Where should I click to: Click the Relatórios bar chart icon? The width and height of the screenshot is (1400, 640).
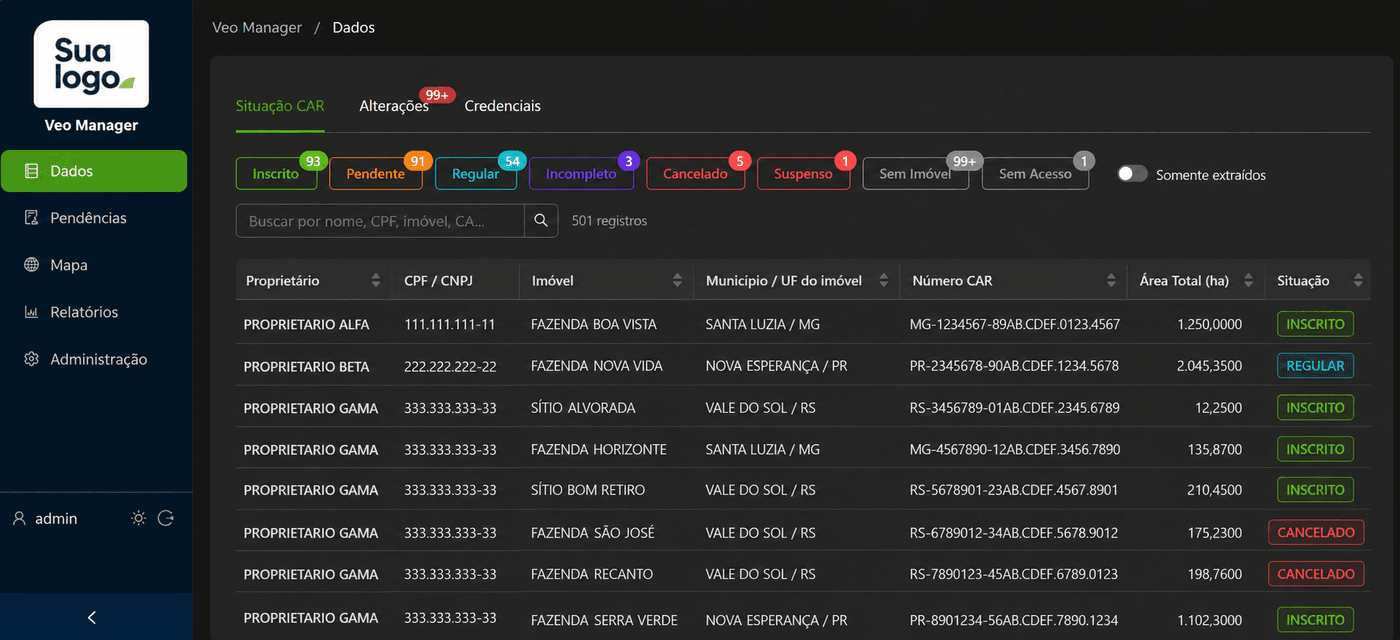(x=31, y=312)
